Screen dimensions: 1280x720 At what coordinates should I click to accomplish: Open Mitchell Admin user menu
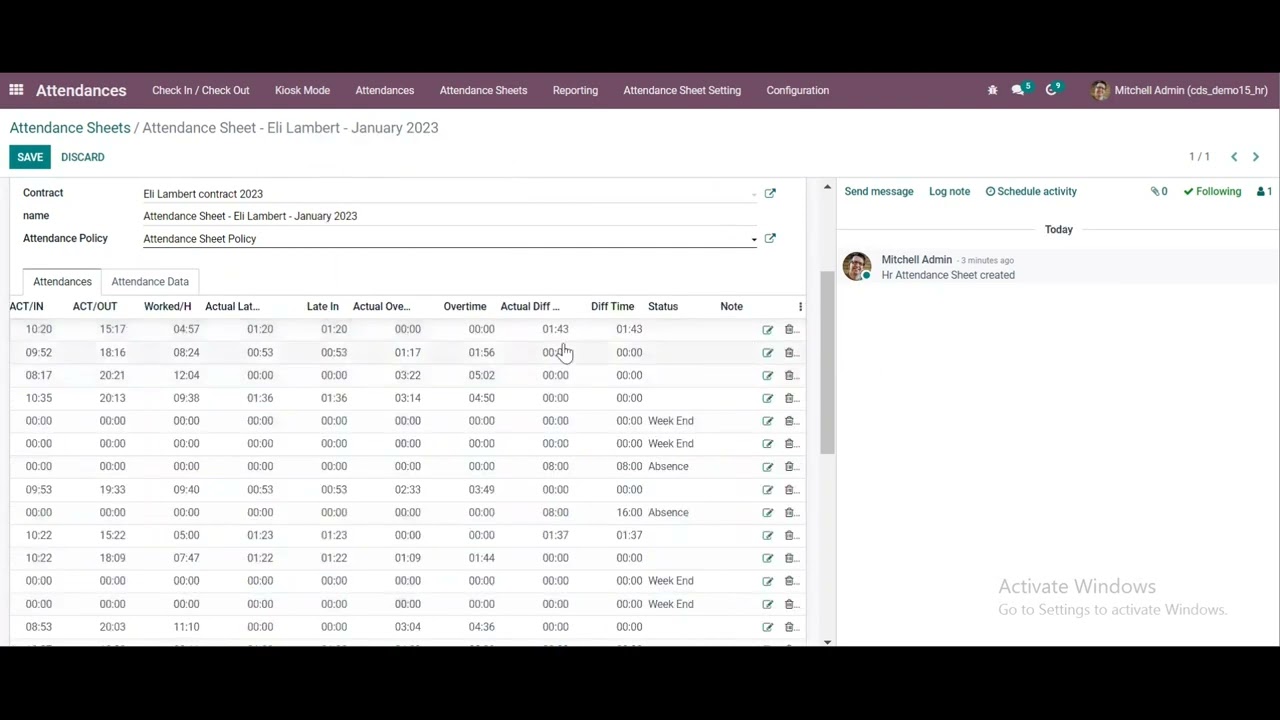point(1180,90)
